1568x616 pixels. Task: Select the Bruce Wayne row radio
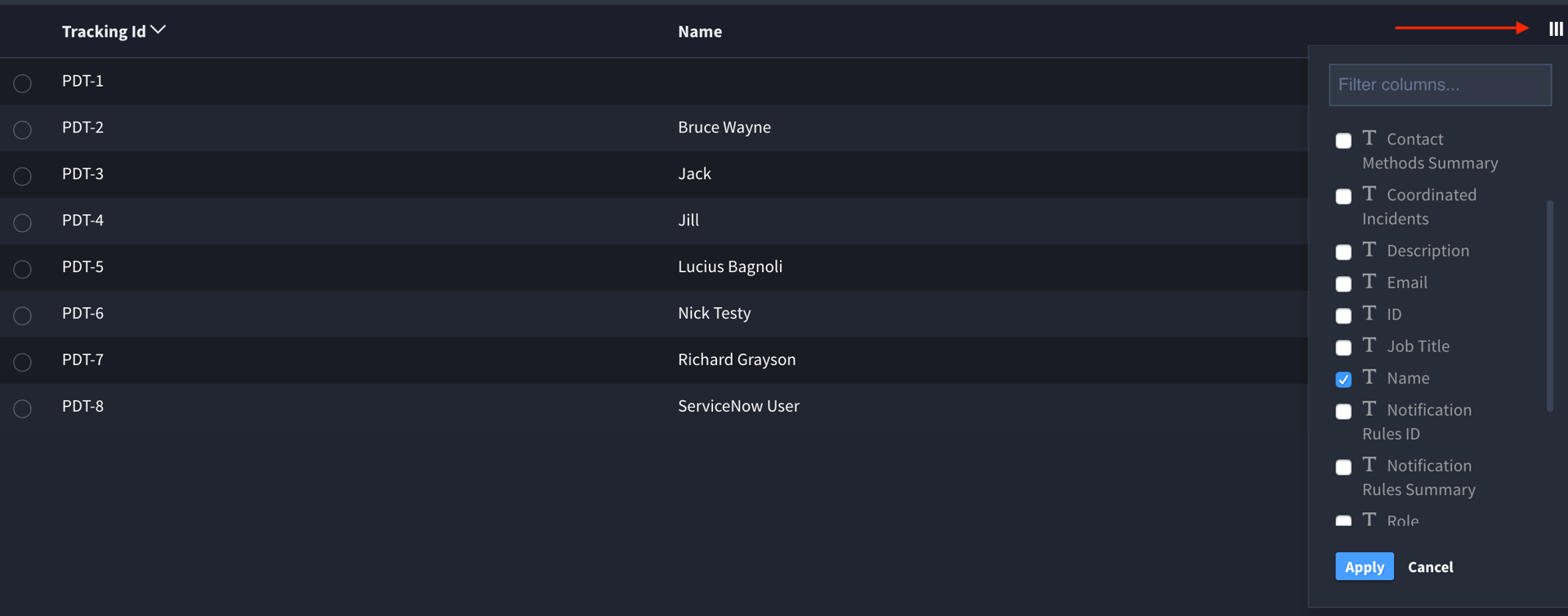point(23,130)
